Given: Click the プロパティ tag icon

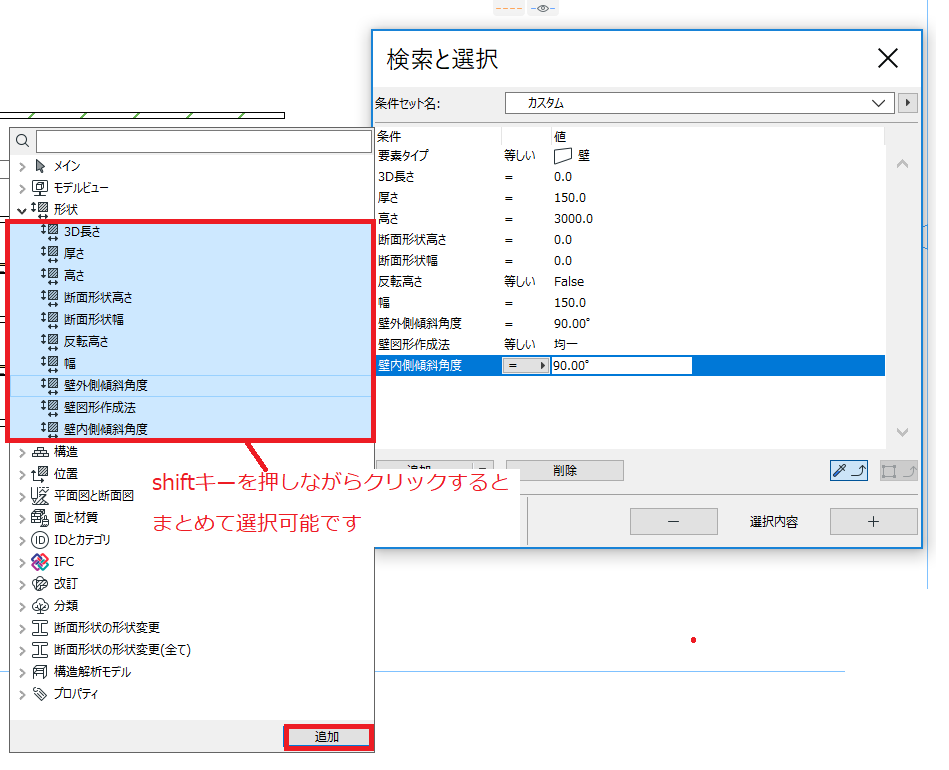Looking at the screenshot, I should tap(40, 694).
